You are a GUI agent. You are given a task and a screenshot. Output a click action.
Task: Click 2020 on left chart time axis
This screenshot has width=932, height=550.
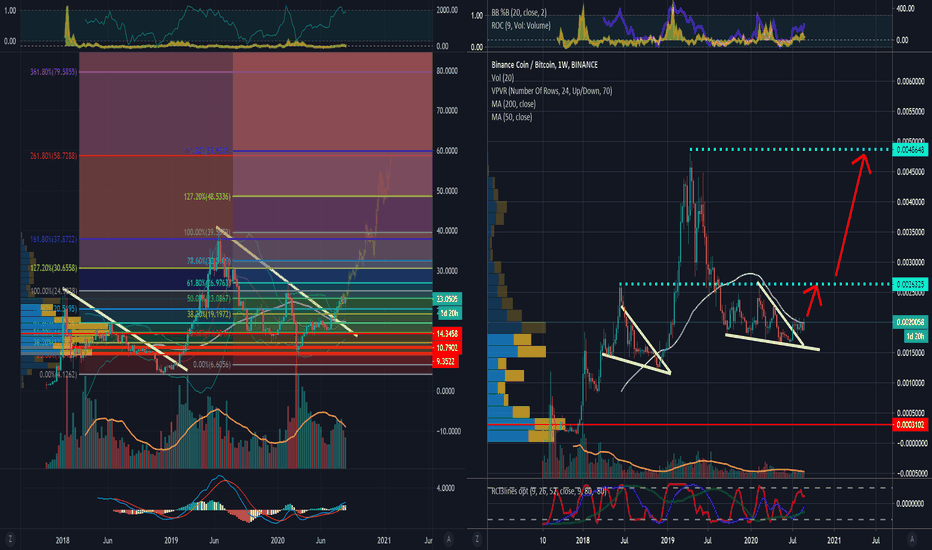click(x=278, y=540)
